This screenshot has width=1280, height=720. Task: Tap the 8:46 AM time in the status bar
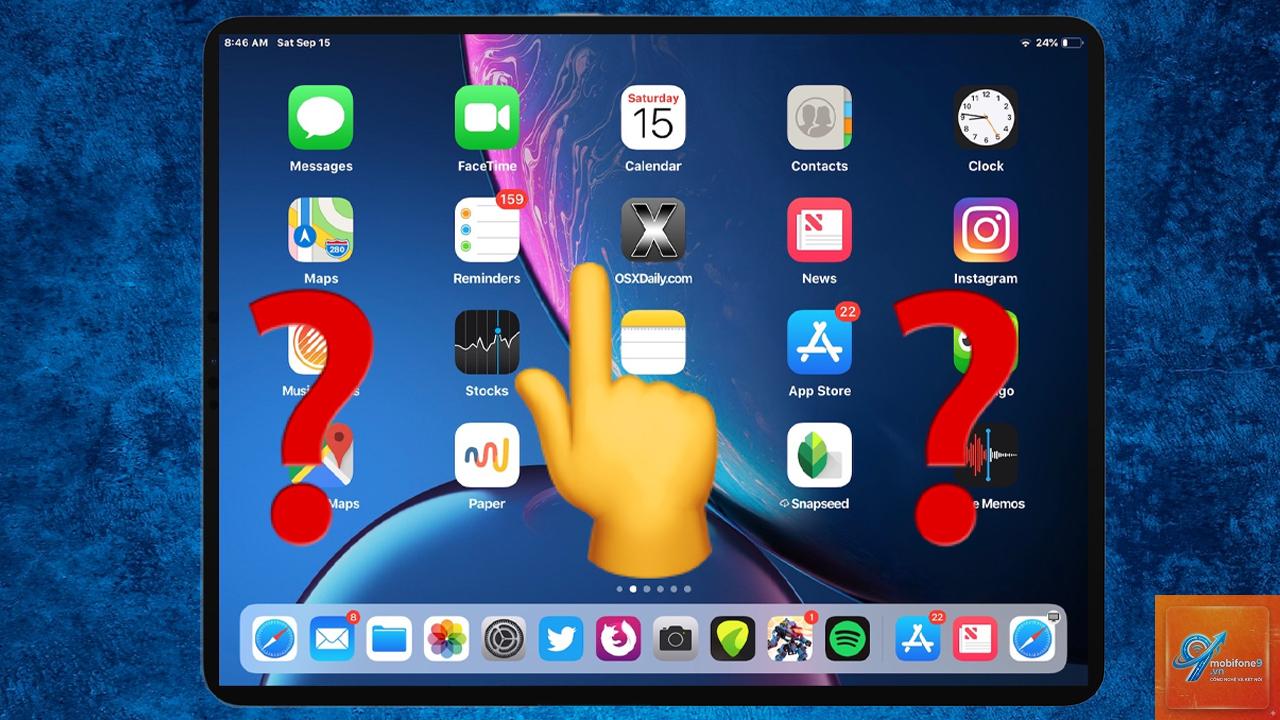tap(246, 43)
